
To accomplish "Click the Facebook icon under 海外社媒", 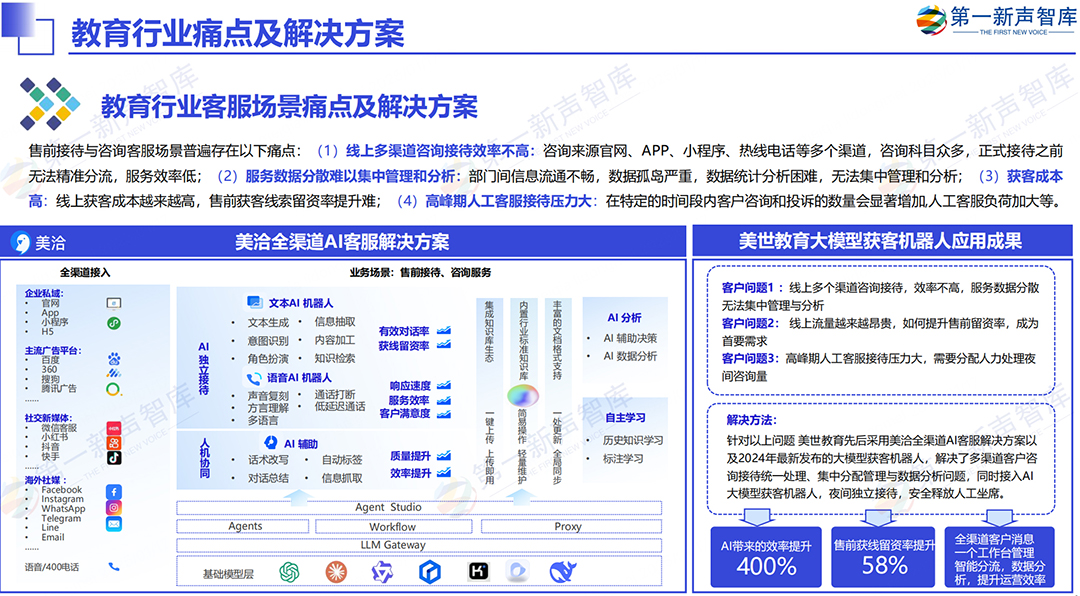I will tap(114, 492).
